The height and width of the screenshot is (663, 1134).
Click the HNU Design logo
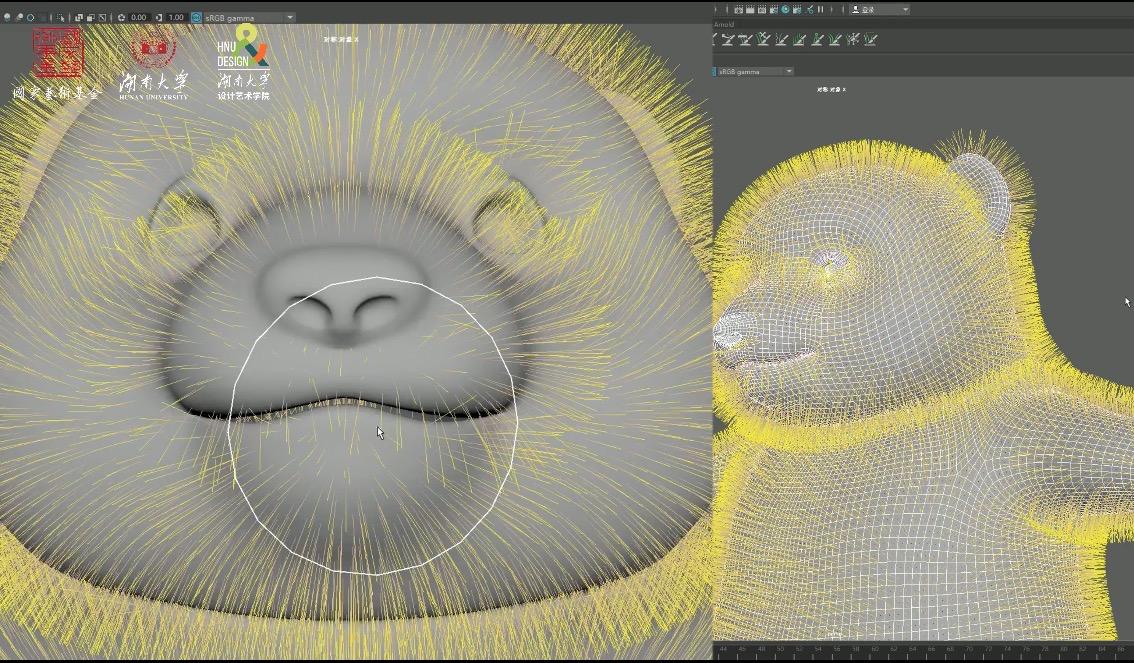pyautogui.click(x=243, y=63)
